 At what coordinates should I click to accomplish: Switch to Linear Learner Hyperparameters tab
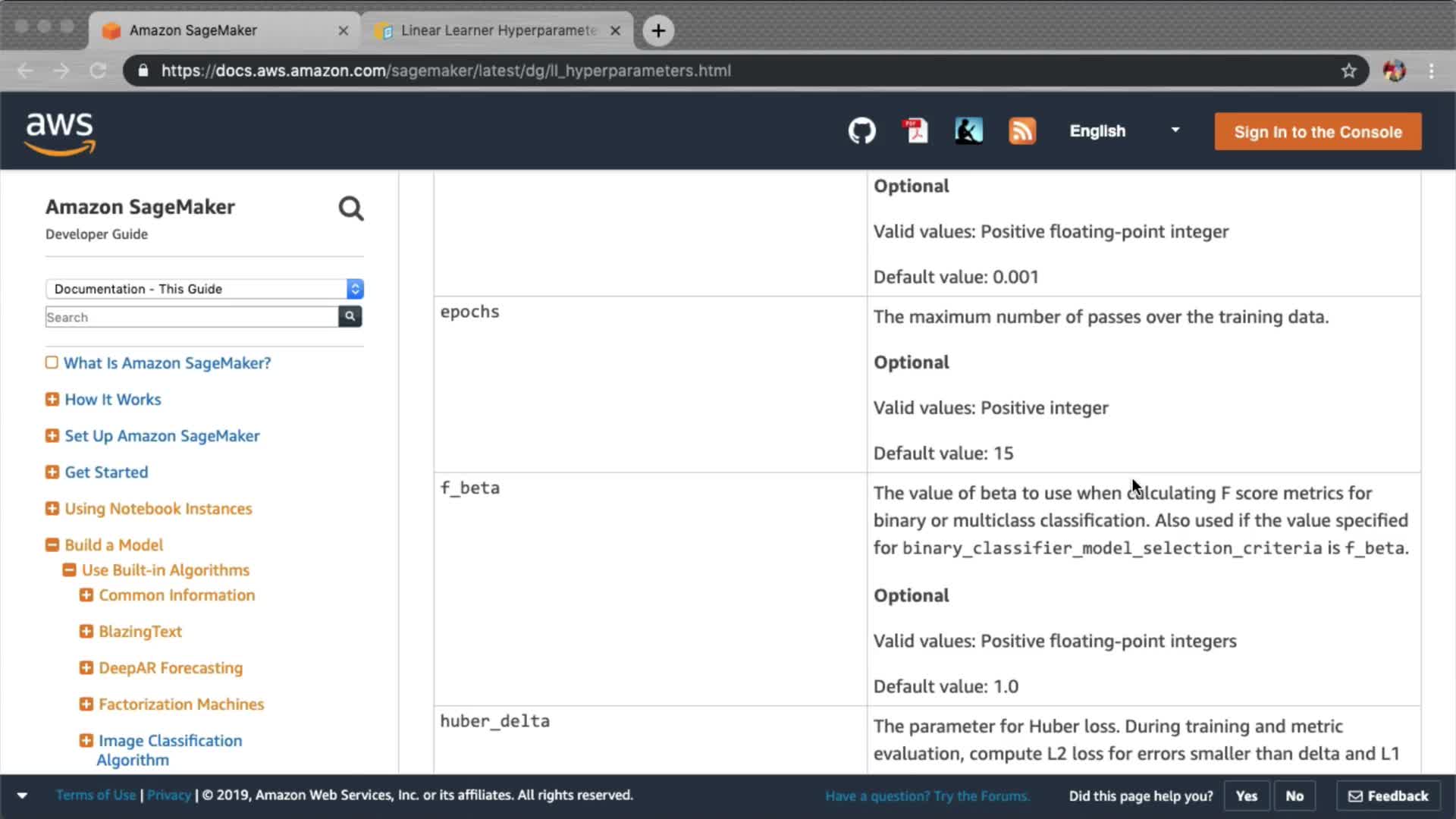497,30
